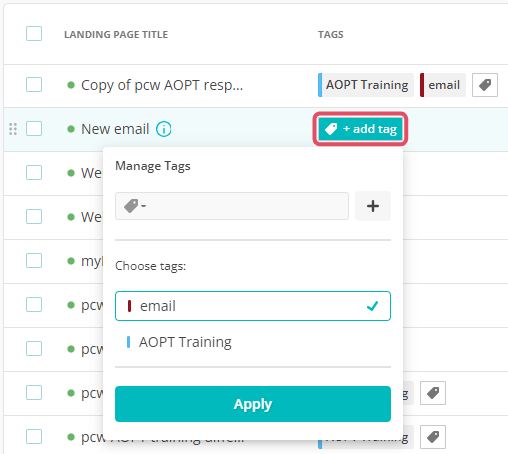Deselect the email tag in Choose tags

[x=253, y=306]
